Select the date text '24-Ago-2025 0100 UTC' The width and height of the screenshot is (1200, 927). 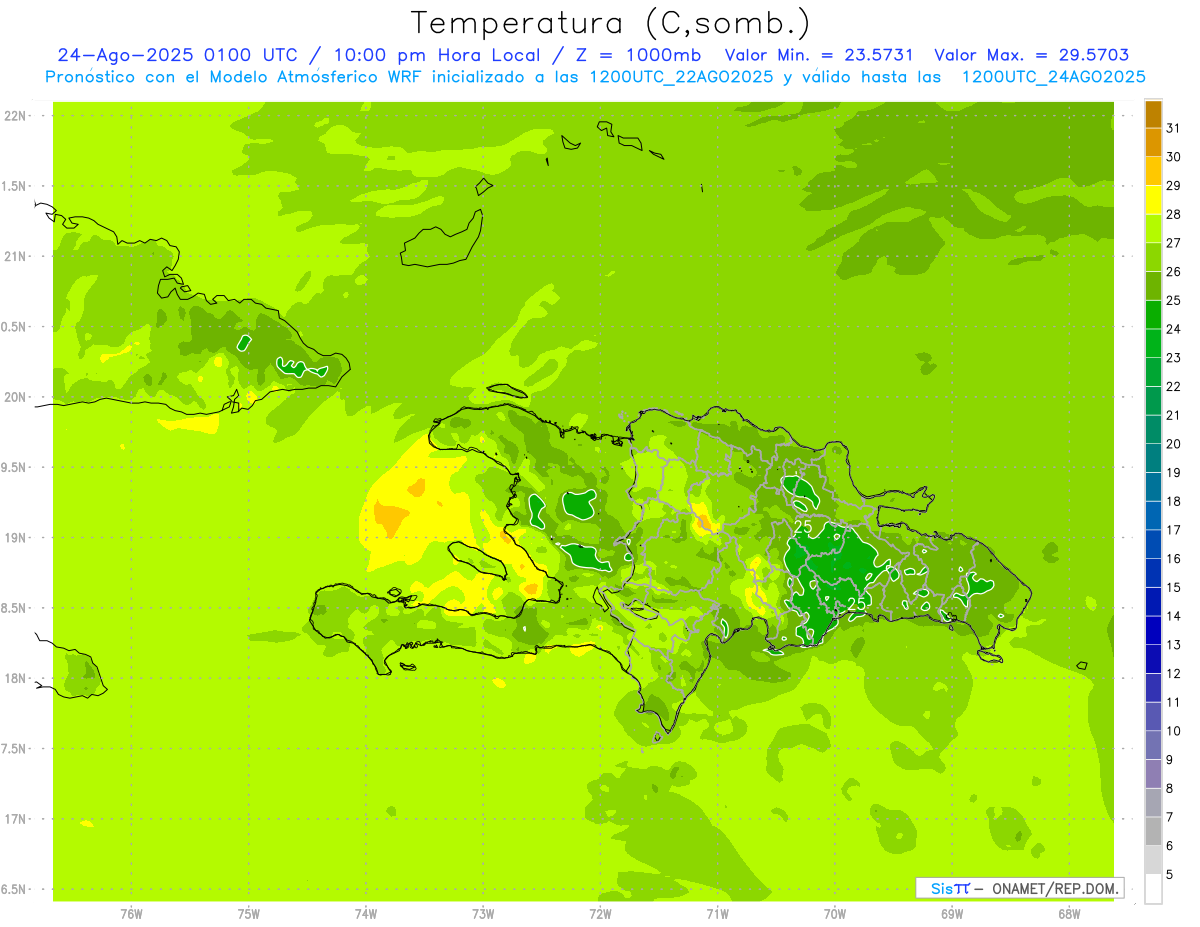pyautogui.click(x=177, y=55)
